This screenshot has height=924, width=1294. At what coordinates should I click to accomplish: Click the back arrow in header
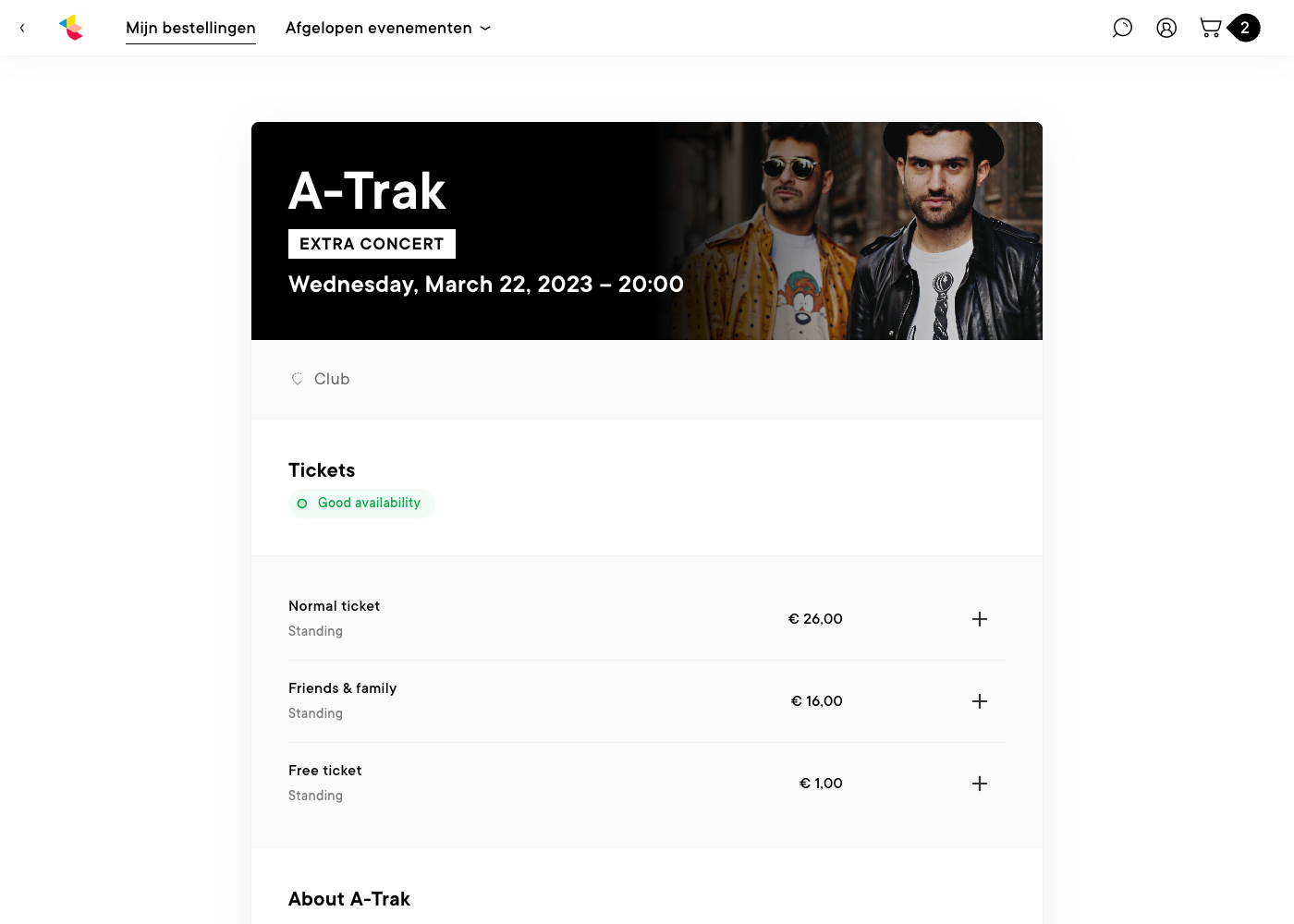pos(22,28)
